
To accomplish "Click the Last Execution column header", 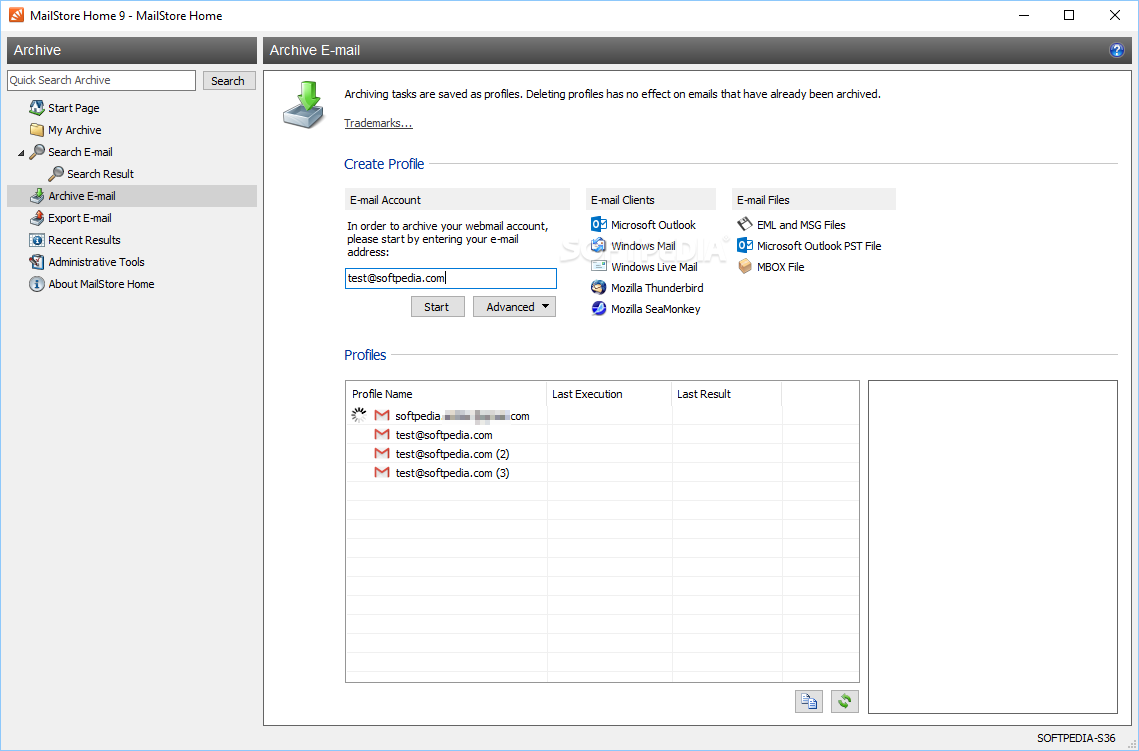I will (609, 394).
